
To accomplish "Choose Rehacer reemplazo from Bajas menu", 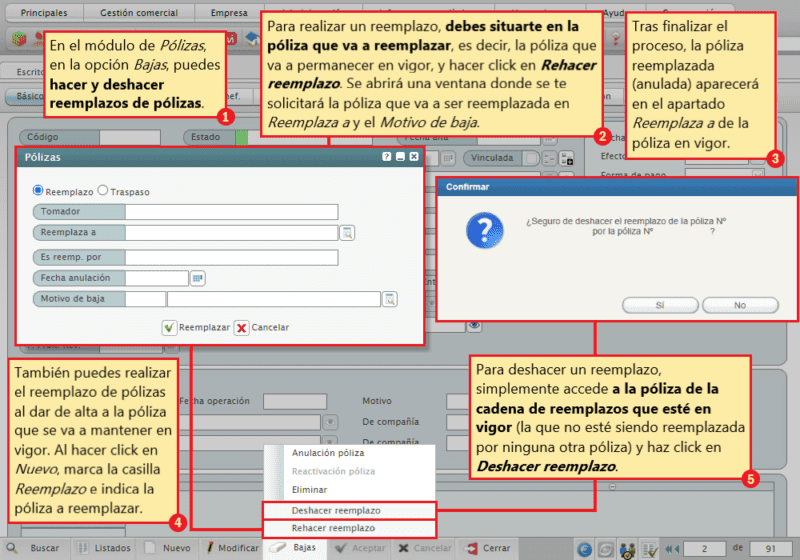I will pyautogui.click(x=334, y=528).
